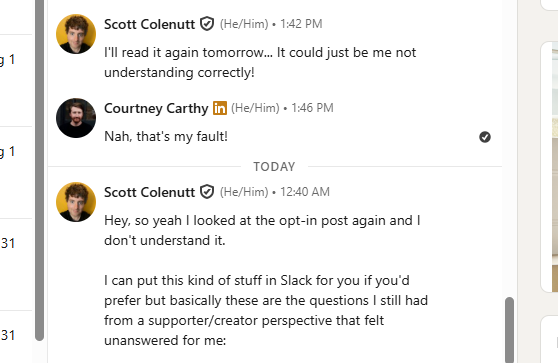The image size is (558, 363).
Task: Click the verified shield badge beside the 12:40 AM Scott Colenutt
Action: point(207,192)
